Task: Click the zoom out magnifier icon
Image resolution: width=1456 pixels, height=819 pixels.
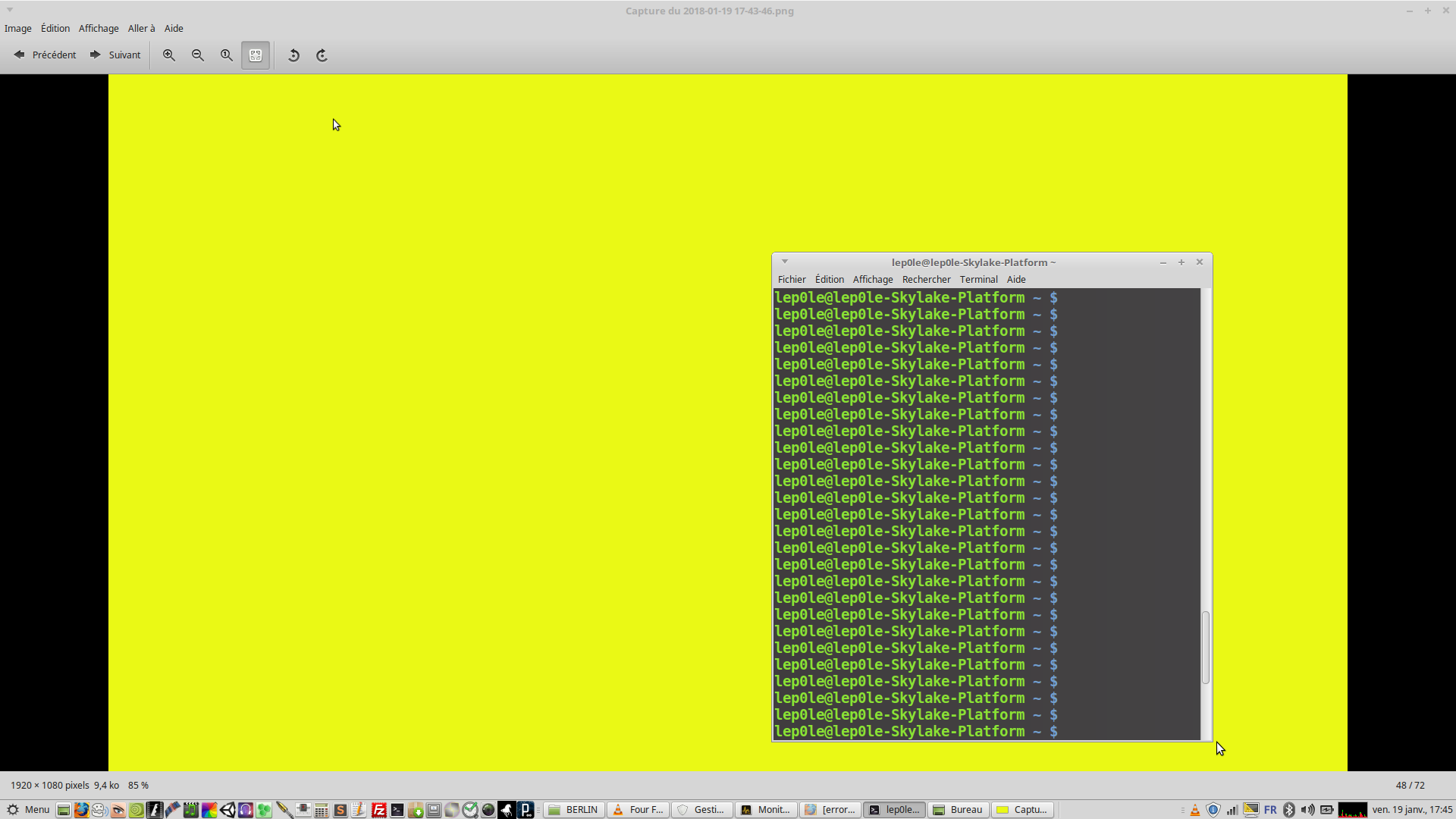Action: coord(198,55)
